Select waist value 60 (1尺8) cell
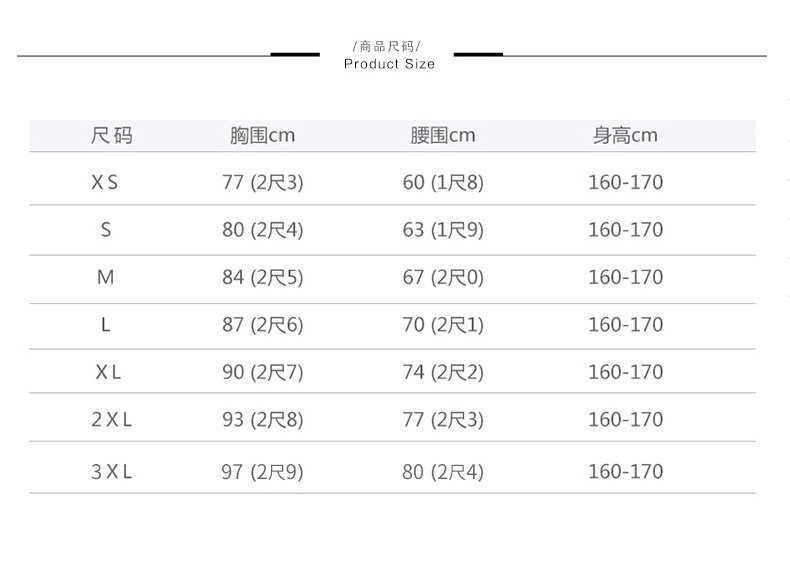Image resolution: width=790 pixels, height=562 pixels. point(442,183)
